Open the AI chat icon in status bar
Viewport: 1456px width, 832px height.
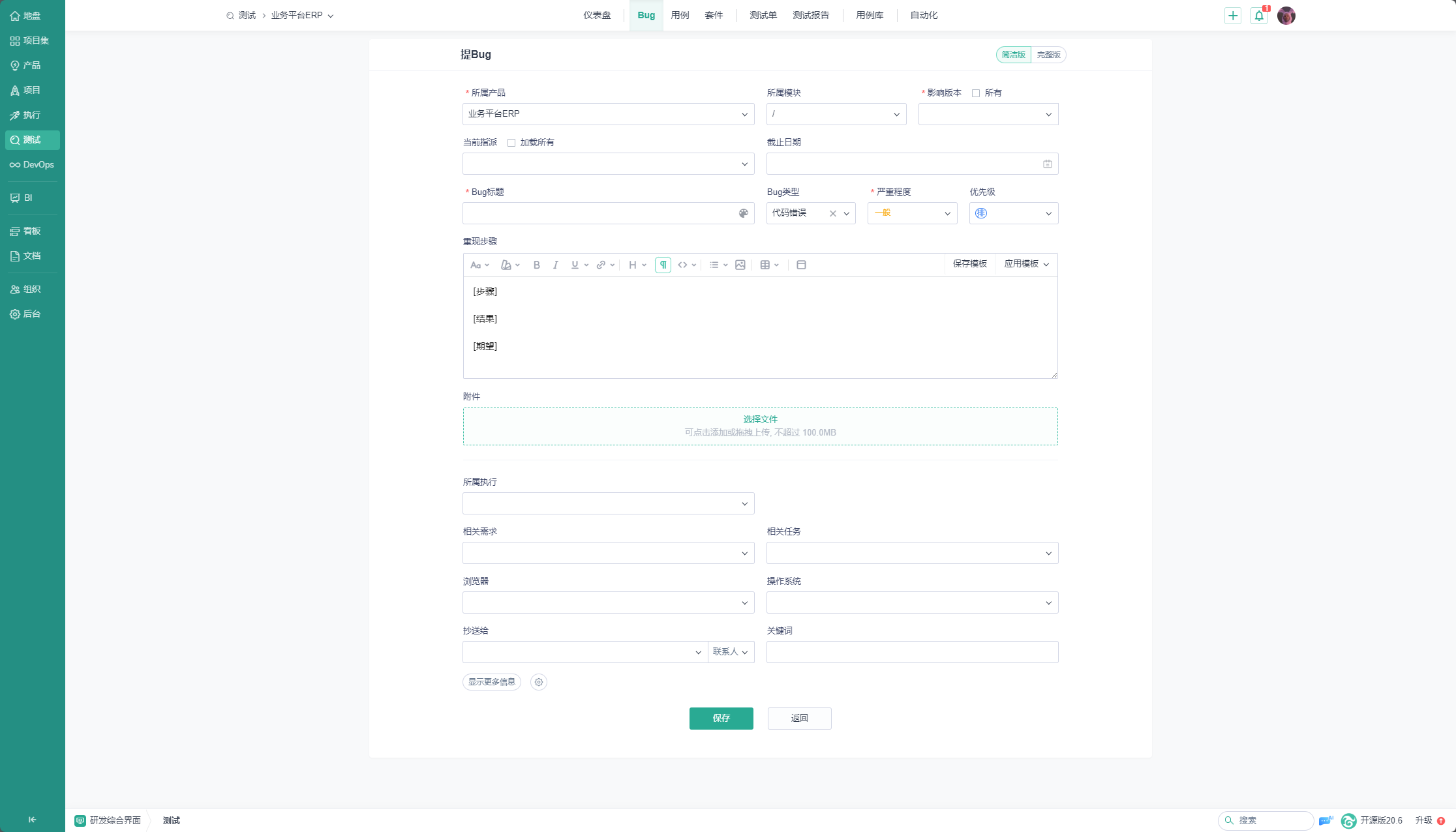point(1326,820)
